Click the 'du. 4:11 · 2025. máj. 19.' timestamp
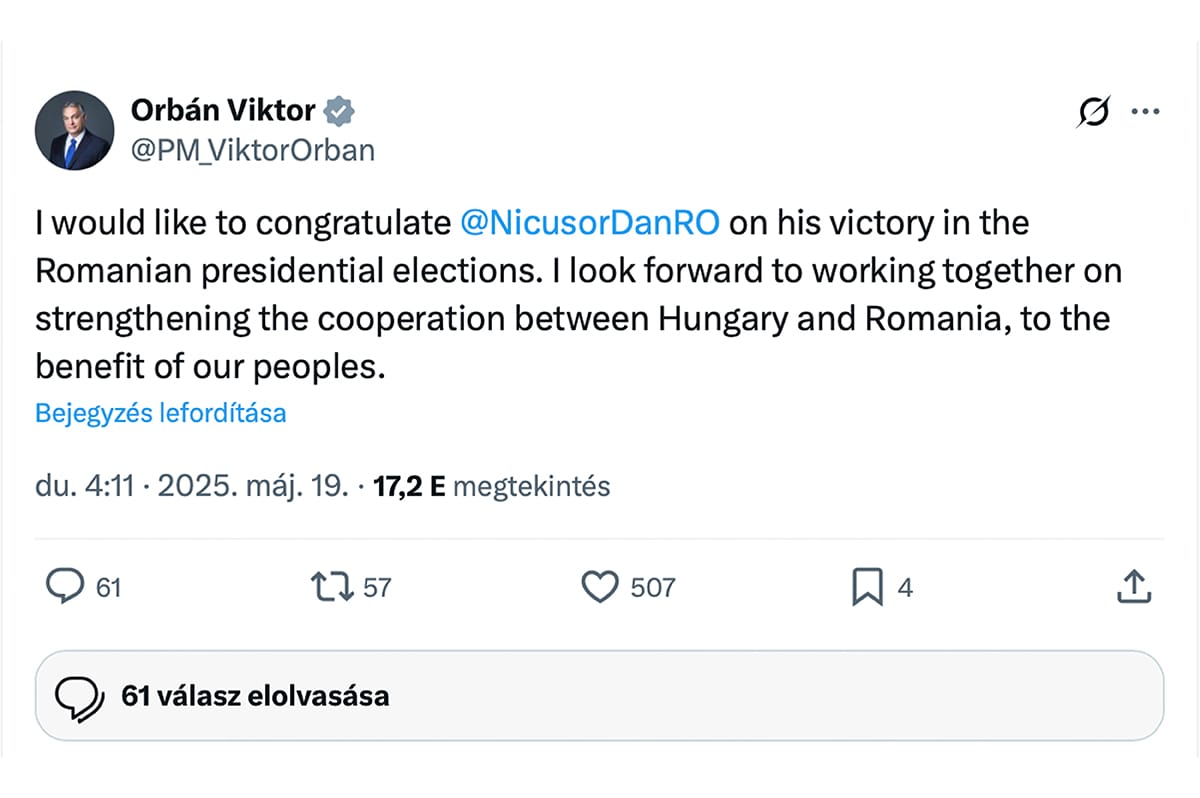This screenshot has width=1200, height=798. [192, 487]
